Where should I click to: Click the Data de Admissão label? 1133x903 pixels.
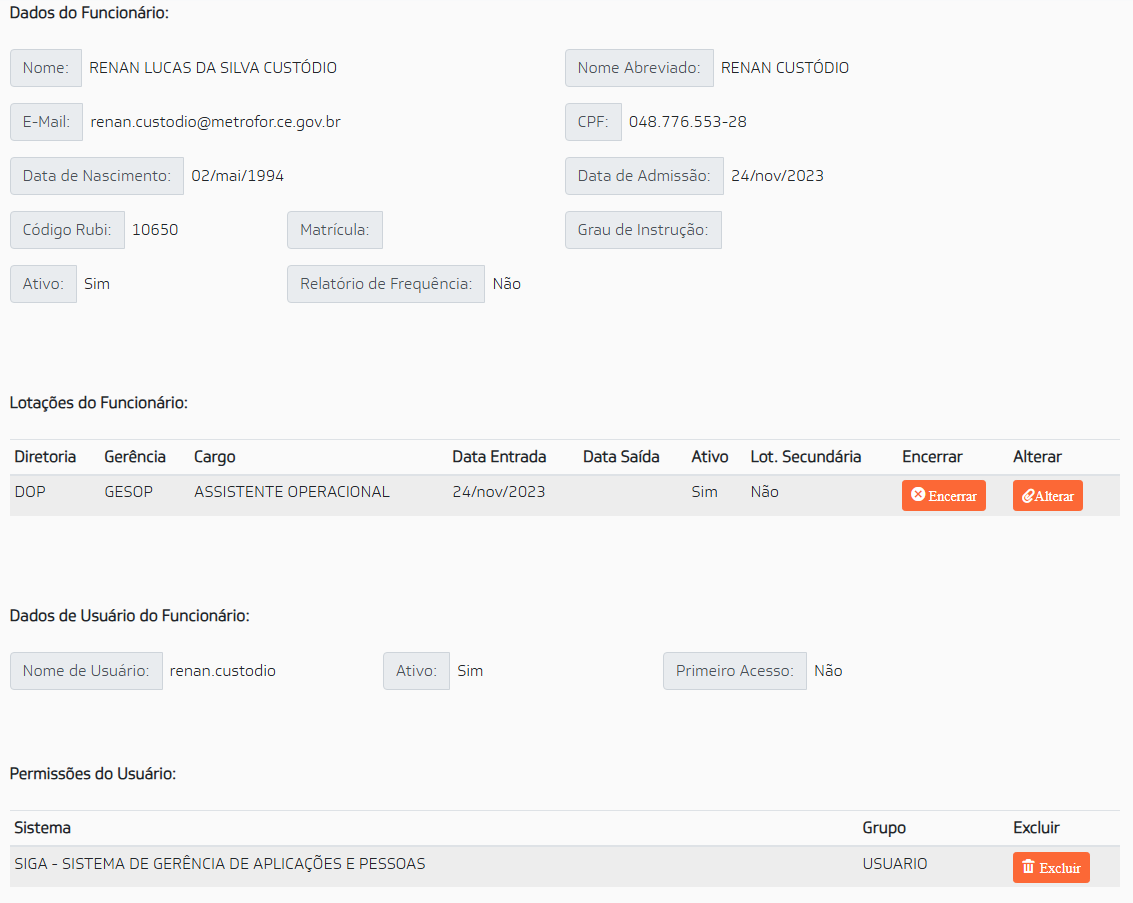pyautogui.click(x=644, y=176)
